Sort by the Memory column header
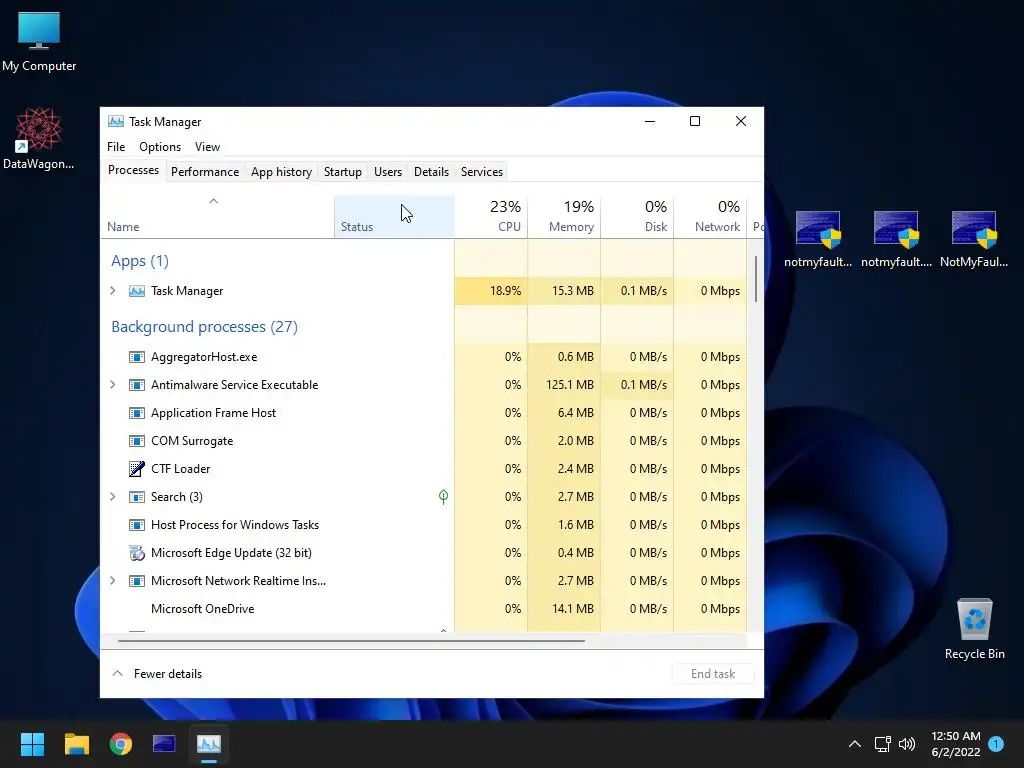This screenshot has height=768, width=1024. 564,217
